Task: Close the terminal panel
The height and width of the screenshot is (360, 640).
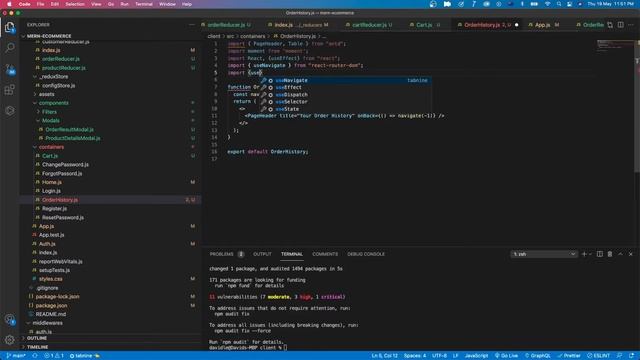Action: [x=631, y=254]
